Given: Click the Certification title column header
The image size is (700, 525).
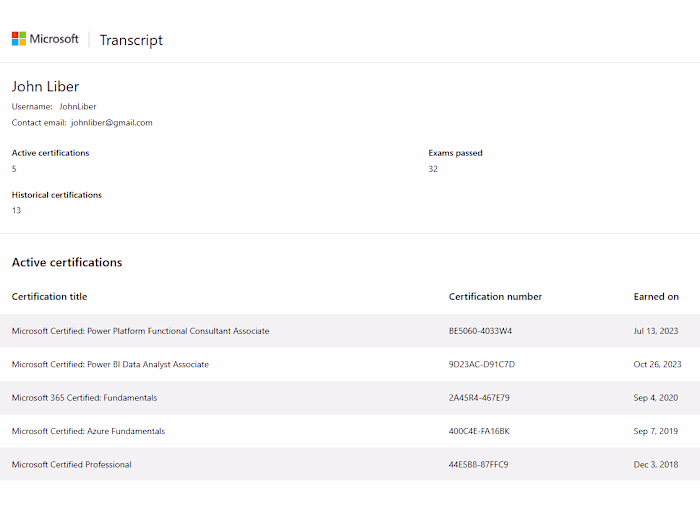Looking at the screenshot, I should point(49,297).
